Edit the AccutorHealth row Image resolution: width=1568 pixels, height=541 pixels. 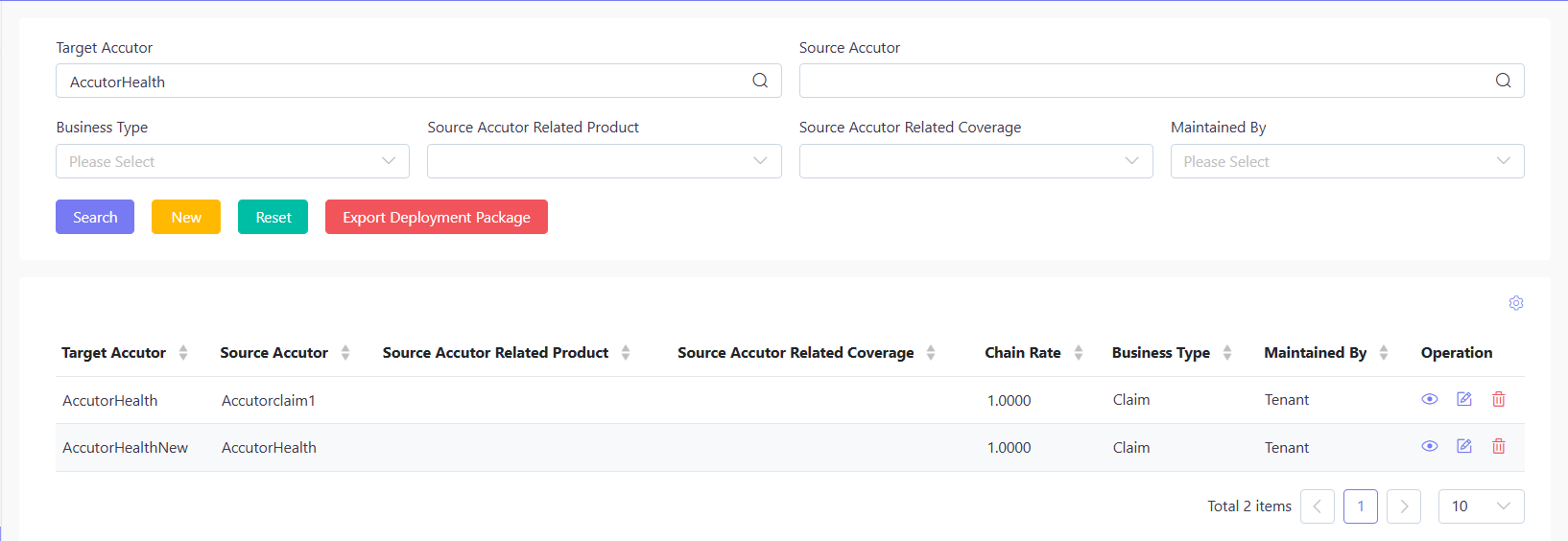(1464, 399)
